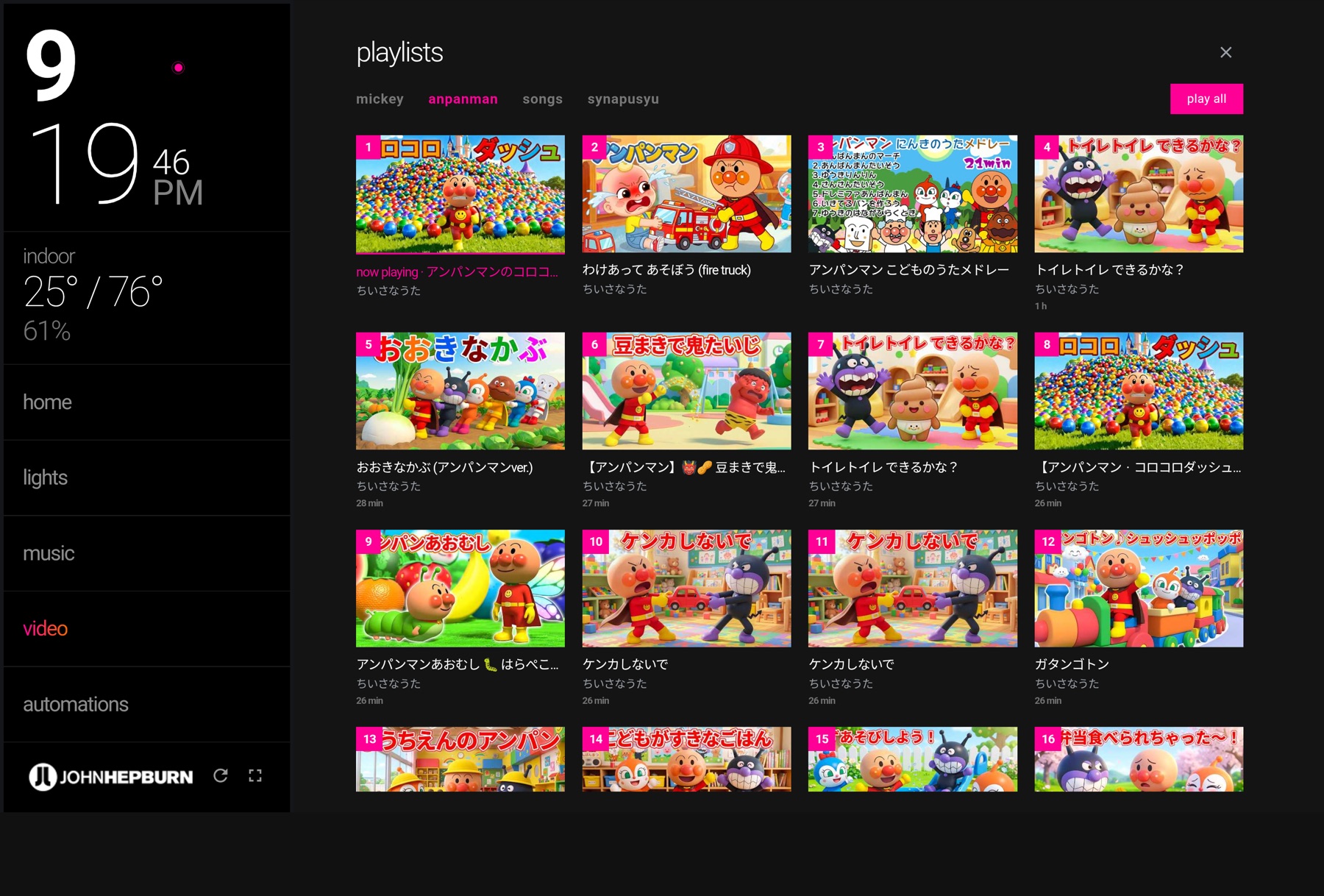
Task: Switch to the synapusyu playlist tab
Action: point(623,99)
